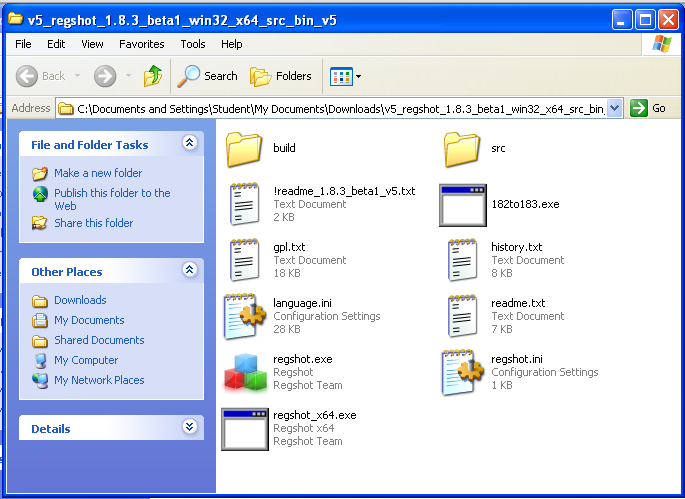The width and height of the screenshot is (685, 499).
Task: Click the My Computer sidebar icon
Action: 40,360
